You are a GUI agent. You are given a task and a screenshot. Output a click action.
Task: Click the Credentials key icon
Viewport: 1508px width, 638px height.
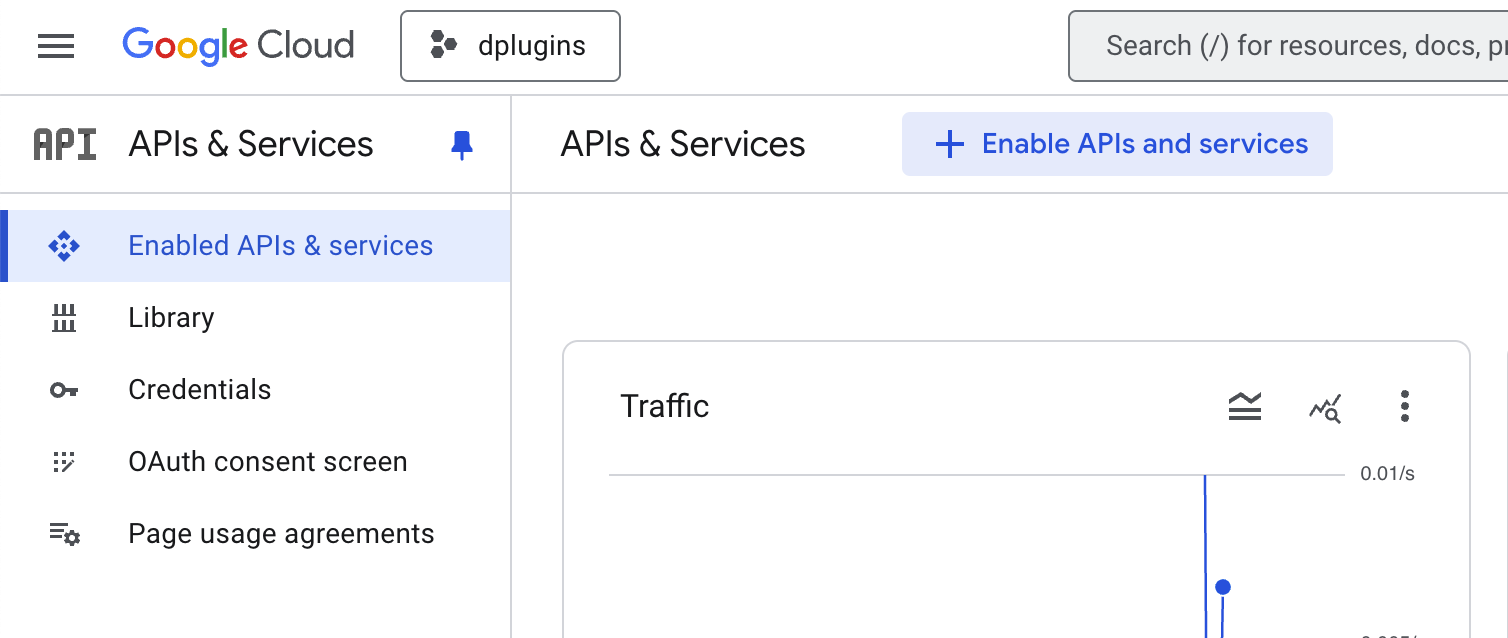click(x=64, y=390)
